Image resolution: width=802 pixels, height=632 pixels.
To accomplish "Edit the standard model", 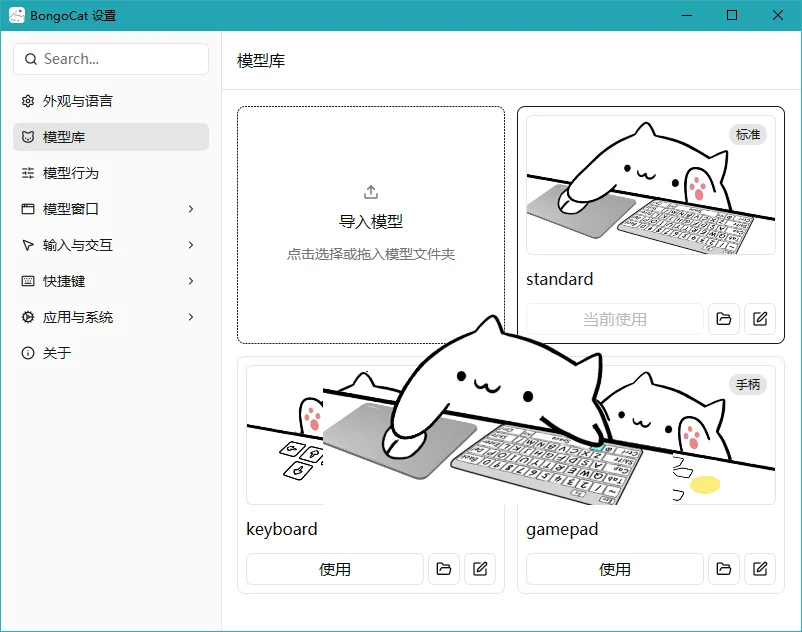I will [760, 319].
